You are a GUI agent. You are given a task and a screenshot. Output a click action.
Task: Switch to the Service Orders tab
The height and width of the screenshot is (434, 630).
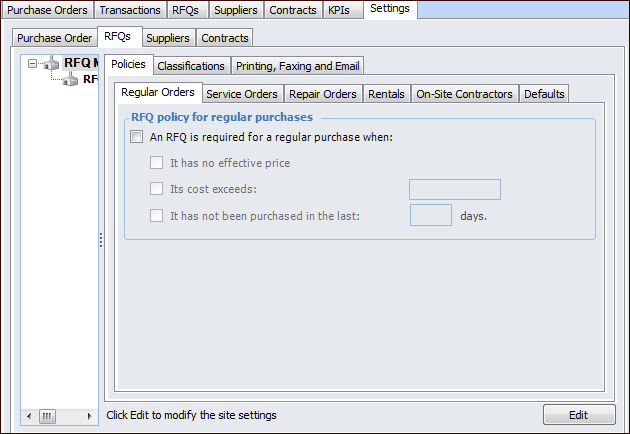(x=242, y=94)
